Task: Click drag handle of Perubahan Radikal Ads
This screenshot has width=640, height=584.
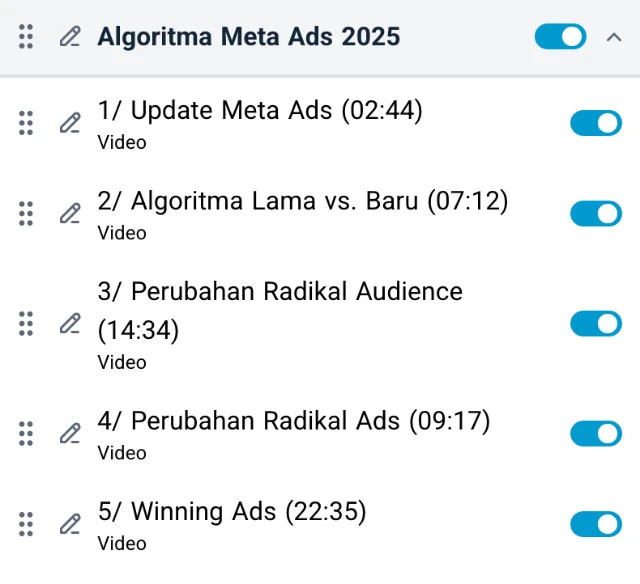Action: [x=27, y=433]
